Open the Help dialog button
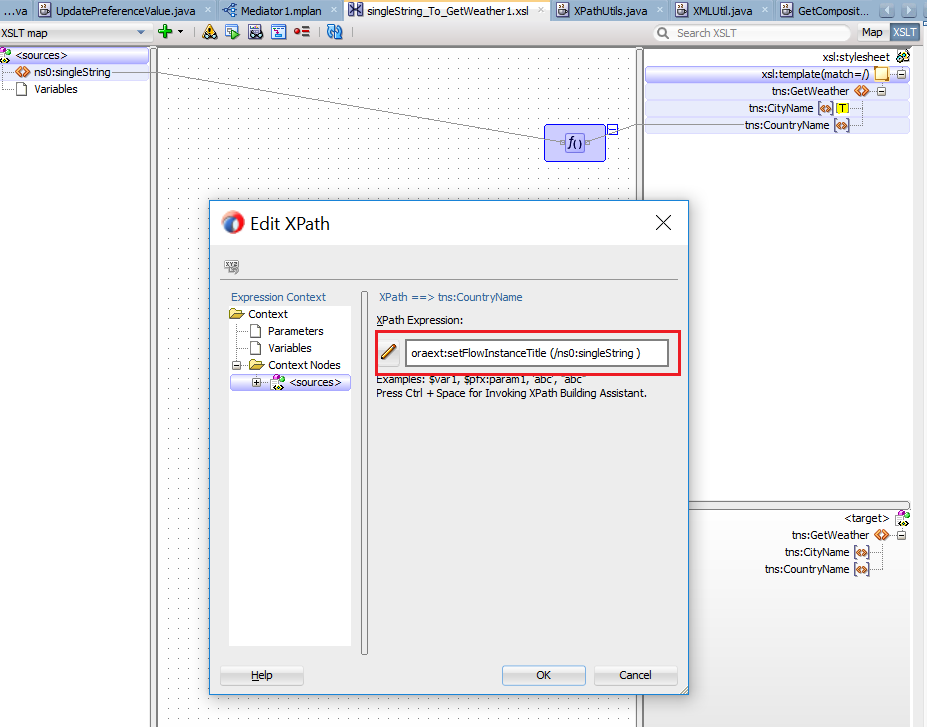The width and height of the screenshot is (927, 727). click(261, 675)
